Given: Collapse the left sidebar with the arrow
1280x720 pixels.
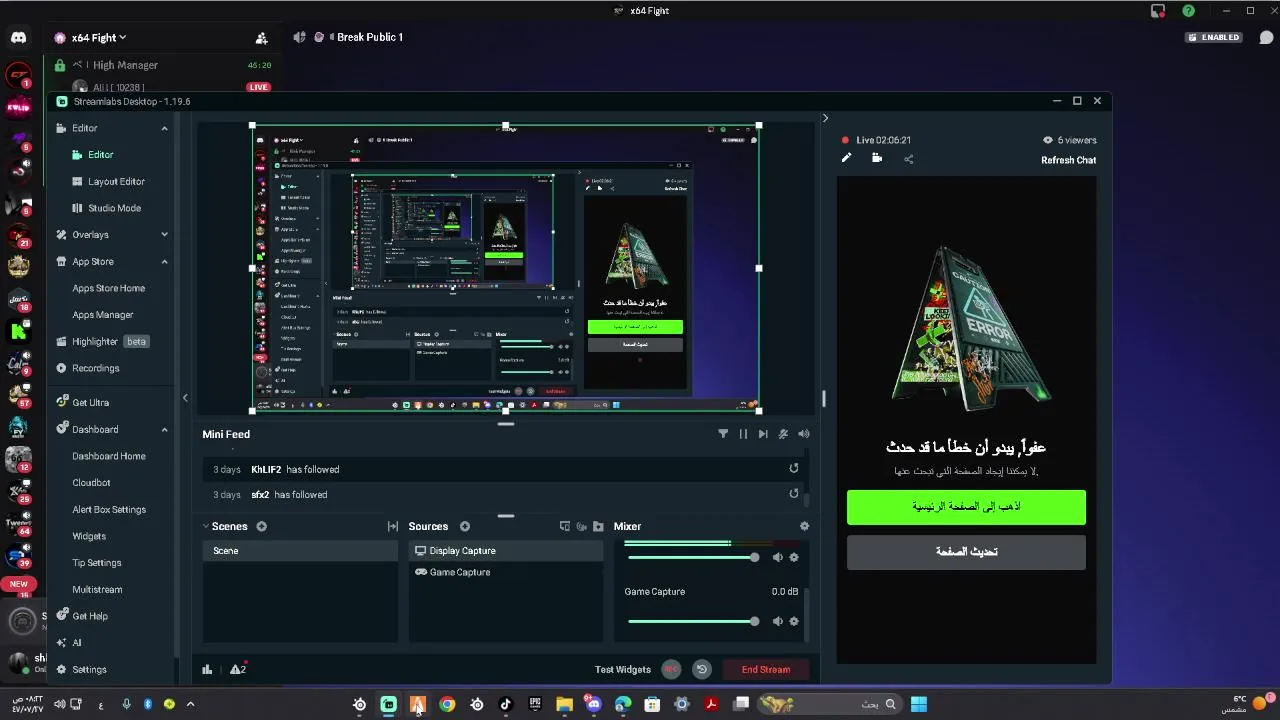Looking at the screenshot, I should pos(185,398).
